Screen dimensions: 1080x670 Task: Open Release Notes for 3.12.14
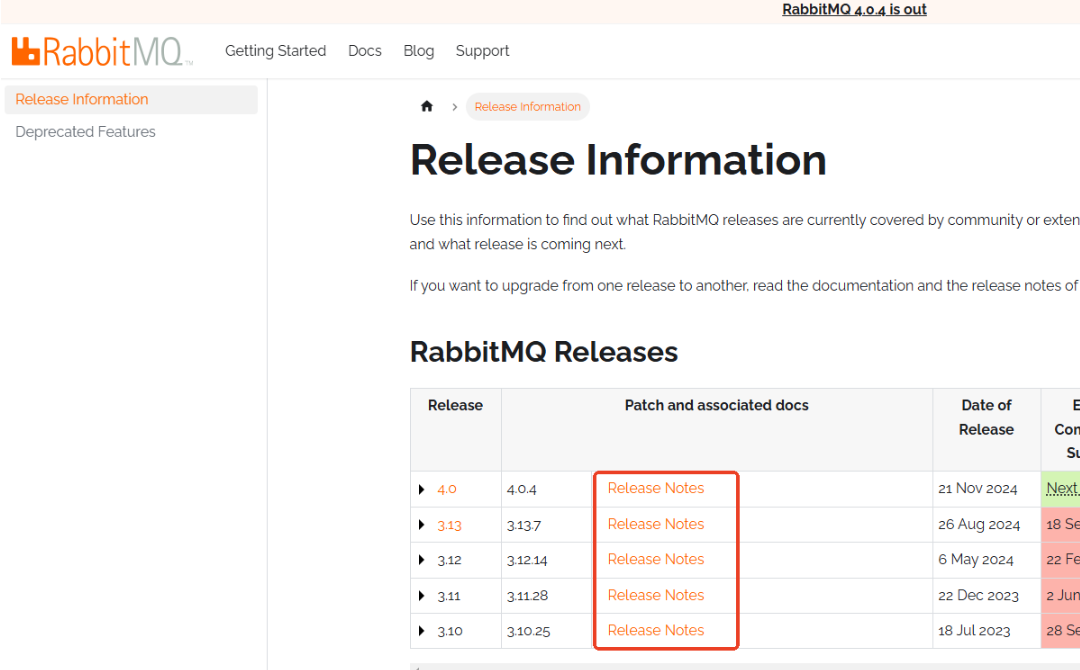(656, 559)
